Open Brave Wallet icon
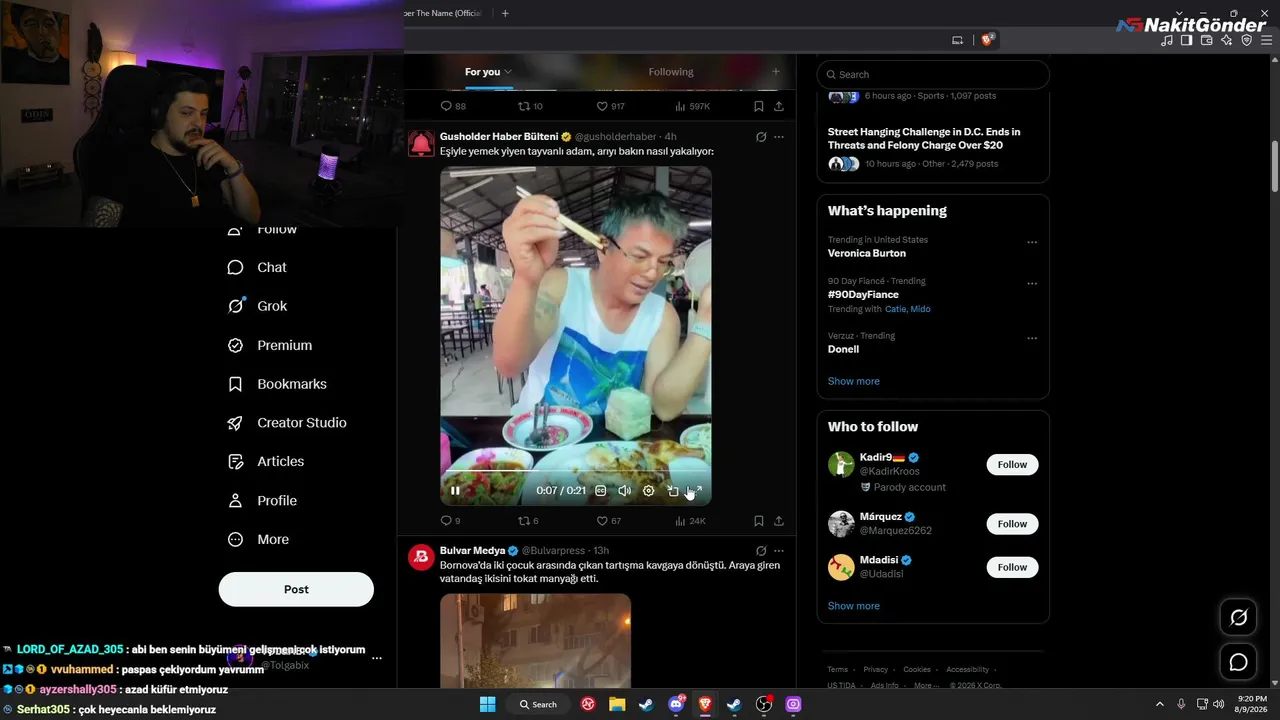 1206,40
